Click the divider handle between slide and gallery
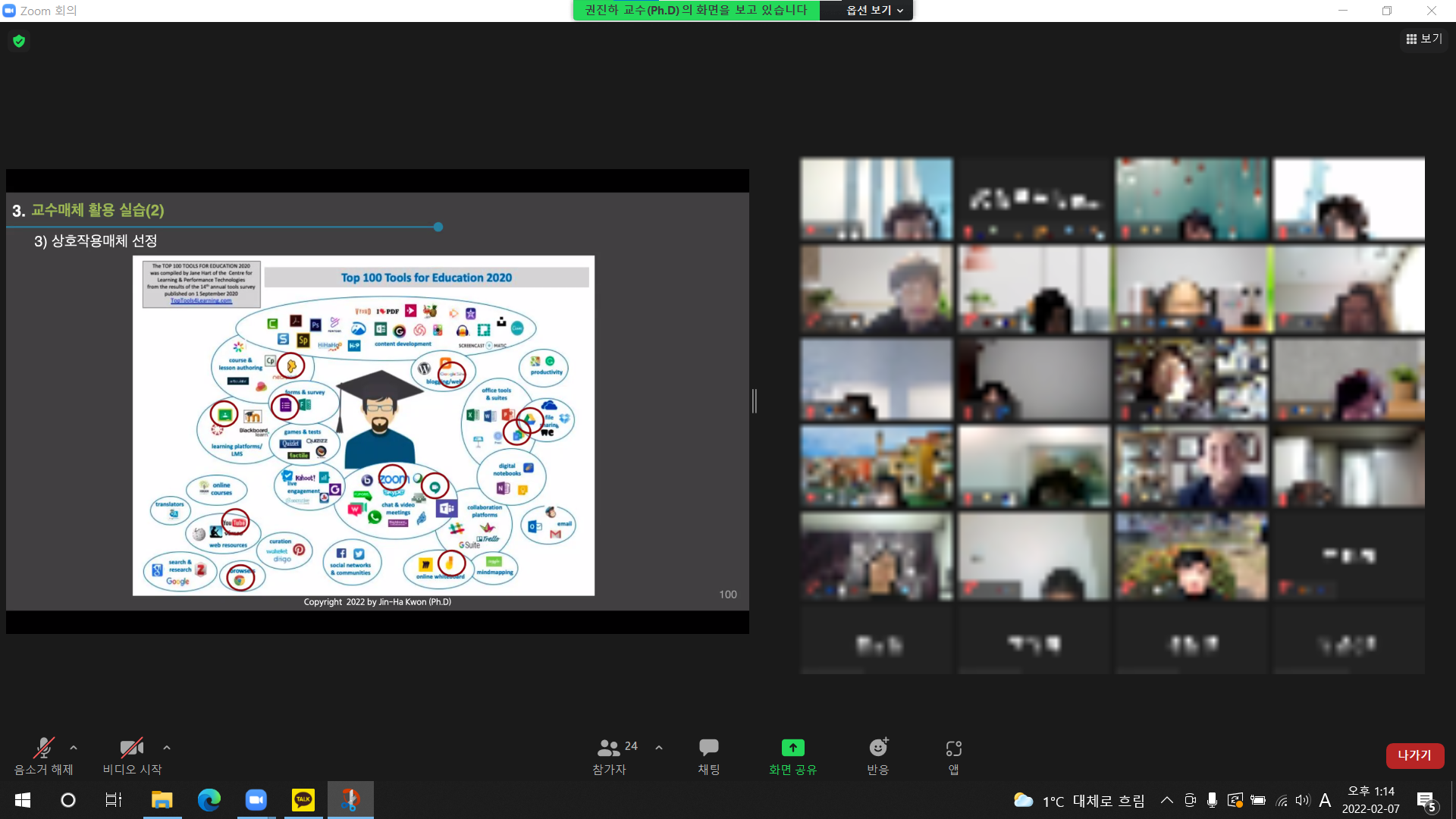Screen dimensions: 1456x819 point(755,401)
